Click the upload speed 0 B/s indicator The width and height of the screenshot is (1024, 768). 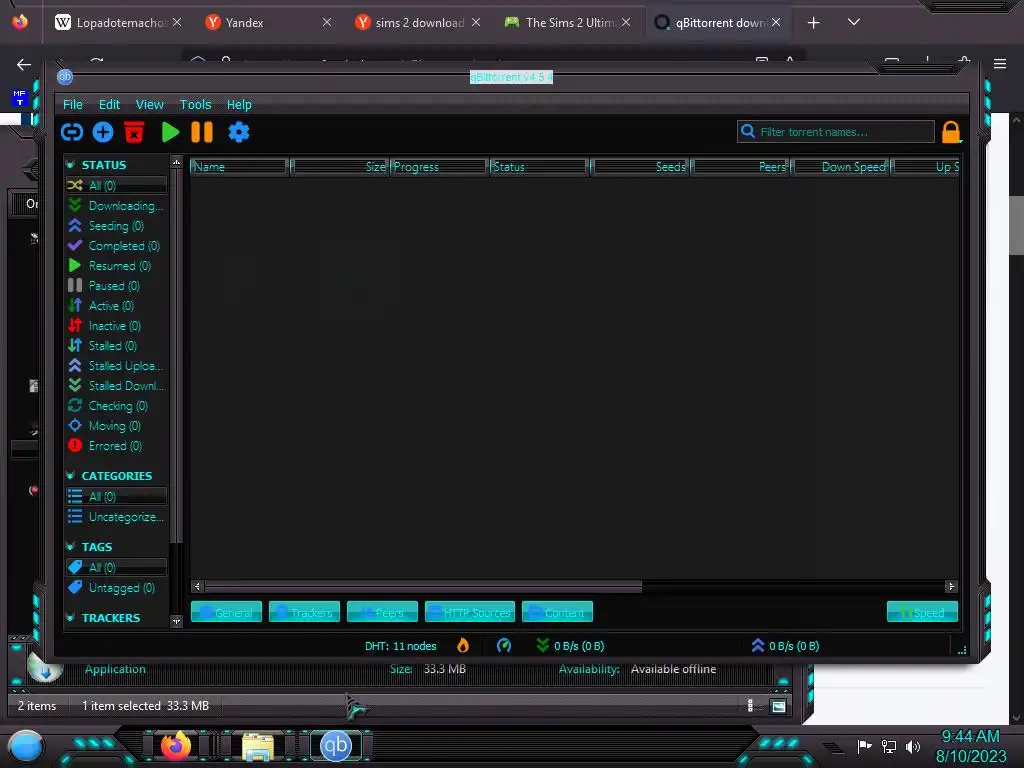pyautogui.click(x=785, y=646)
